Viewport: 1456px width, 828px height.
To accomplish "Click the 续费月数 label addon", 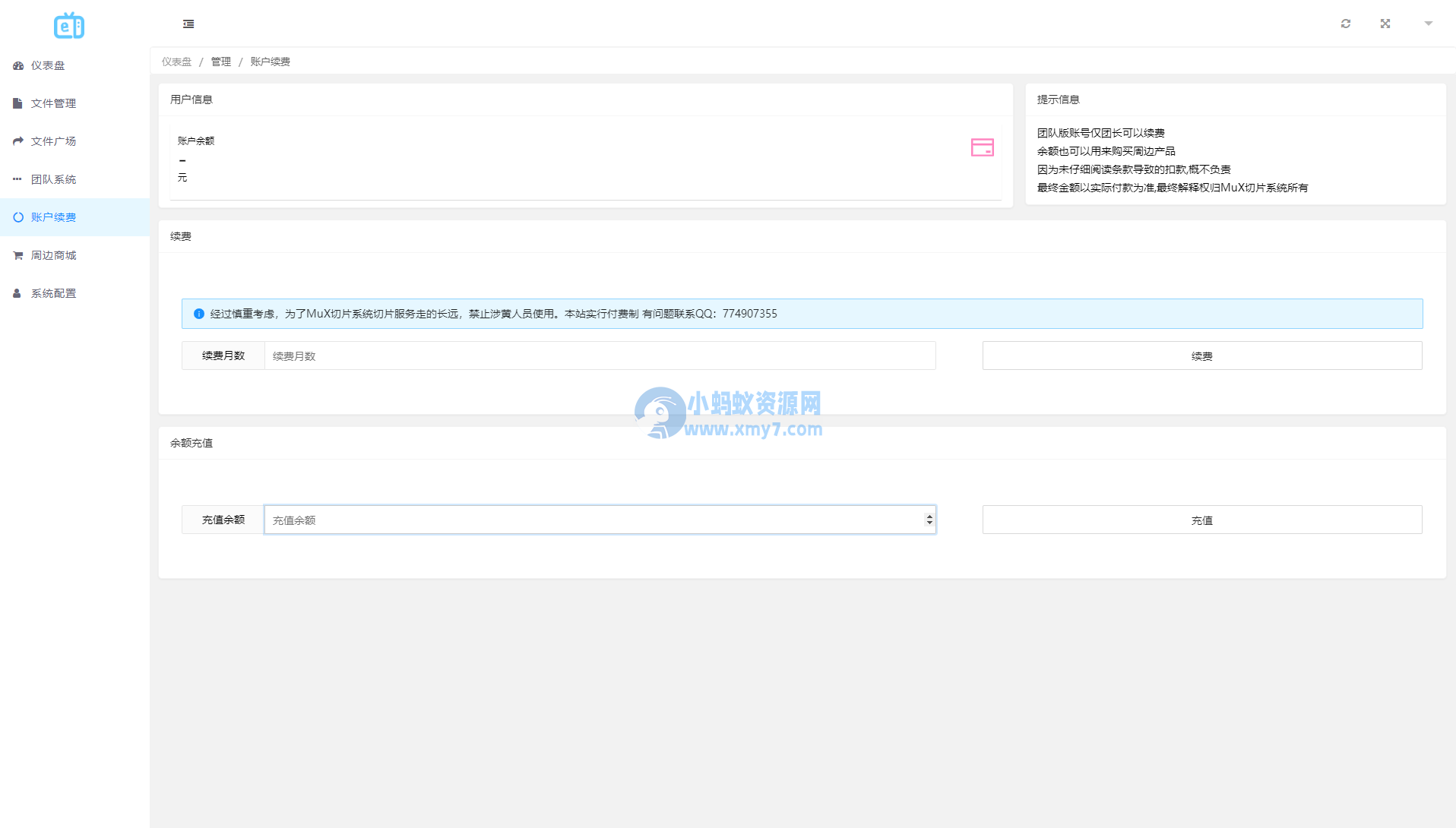I will [223, 356].
